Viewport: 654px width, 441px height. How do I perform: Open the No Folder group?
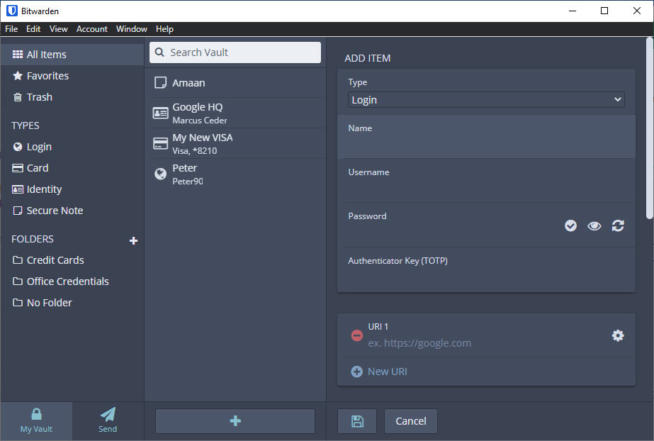[72, 303]
